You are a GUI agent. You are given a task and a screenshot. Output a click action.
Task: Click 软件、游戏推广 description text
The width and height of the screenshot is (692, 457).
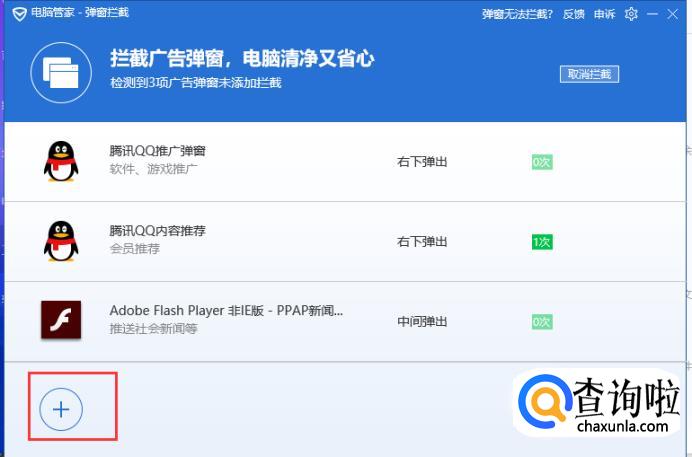(x=153, y=169)
